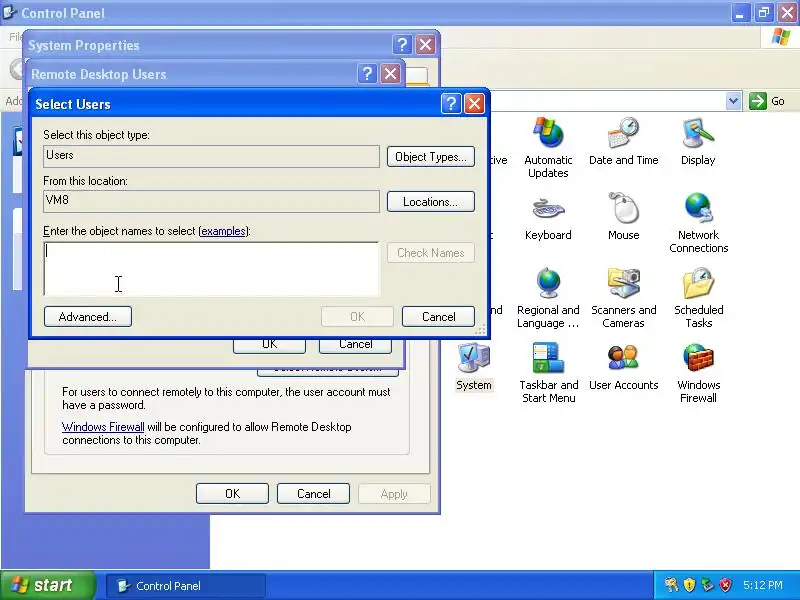
Task: Open the Network Connections icon
Action: point(698,222)
